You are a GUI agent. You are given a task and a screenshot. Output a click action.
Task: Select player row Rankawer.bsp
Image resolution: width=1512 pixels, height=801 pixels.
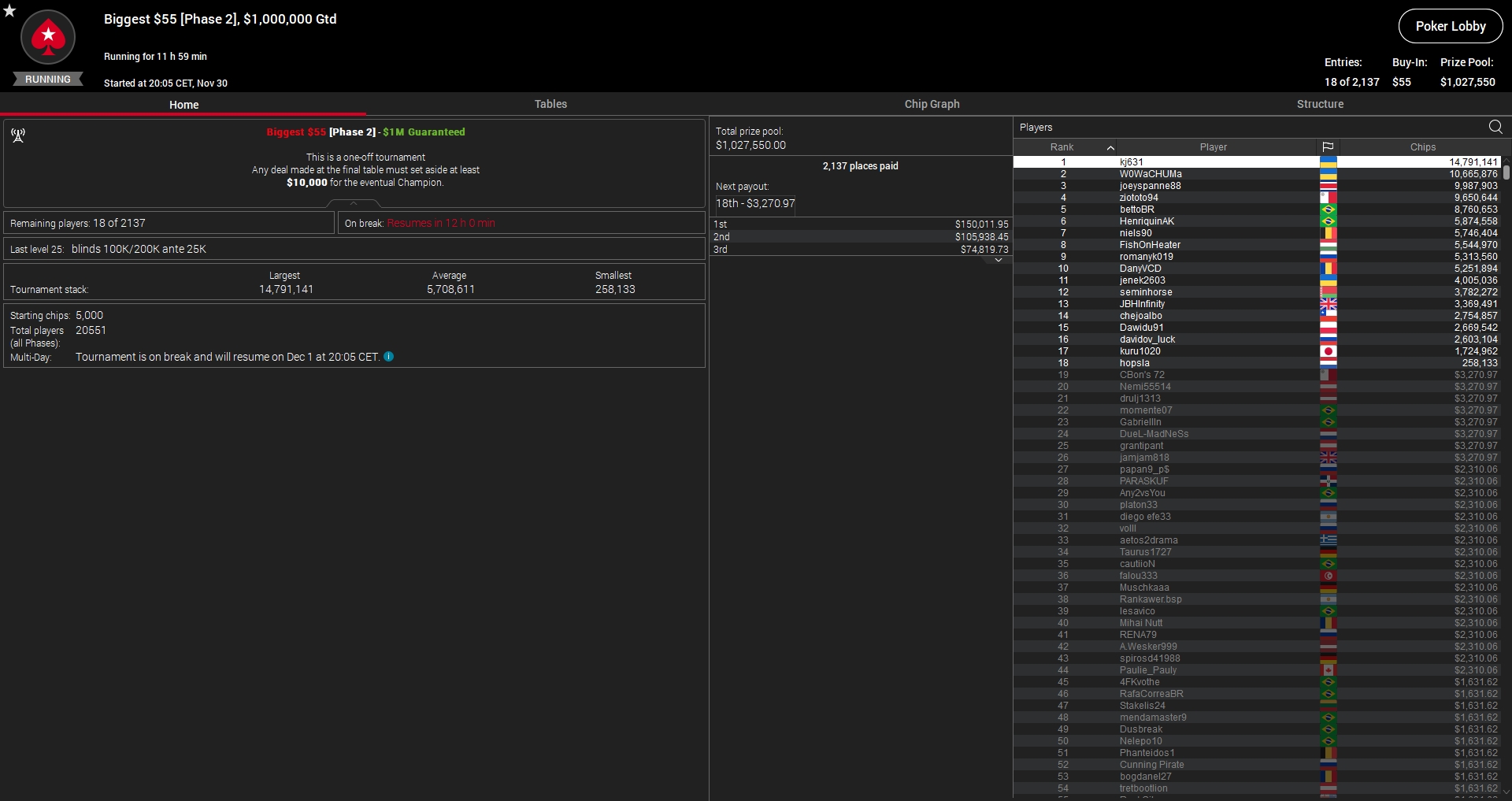(x=1257, y=599)
